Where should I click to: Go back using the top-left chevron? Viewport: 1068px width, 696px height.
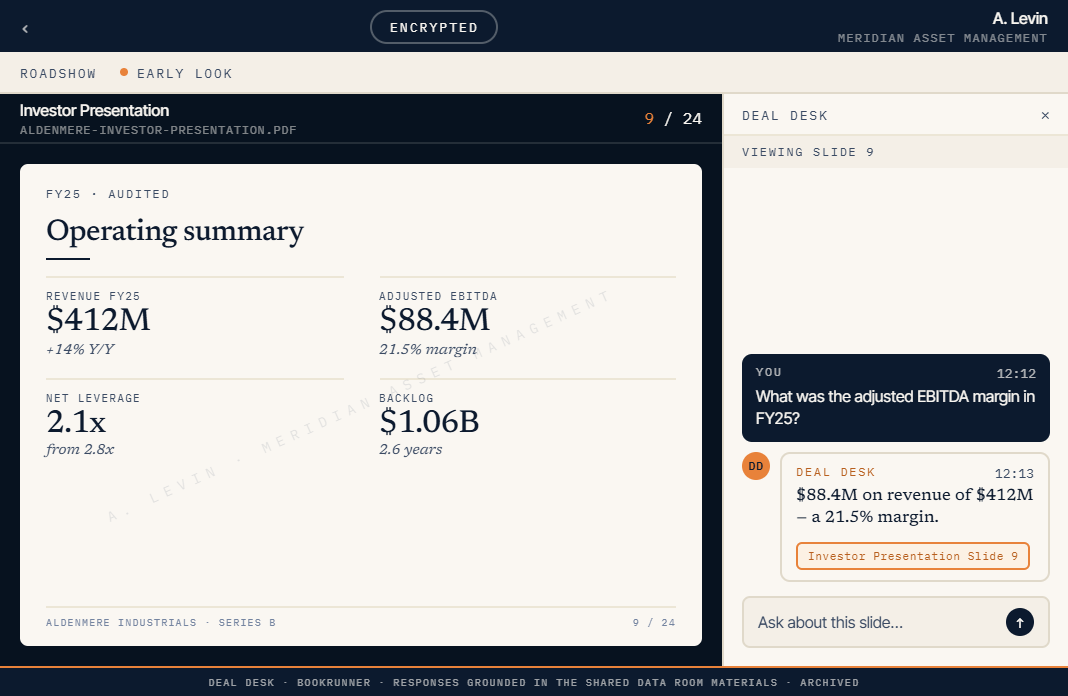point(25,29)
